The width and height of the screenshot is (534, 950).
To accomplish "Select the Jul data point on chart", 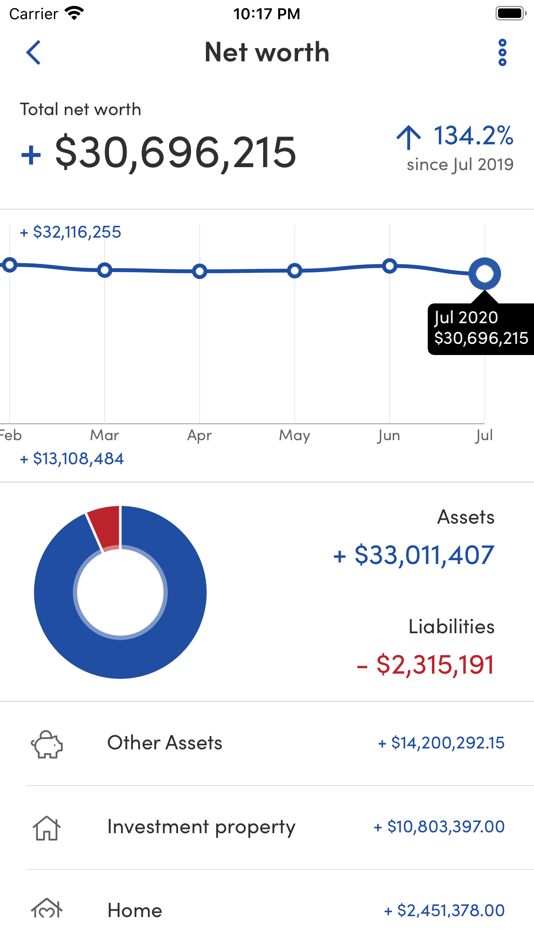I will coord(484,274).
